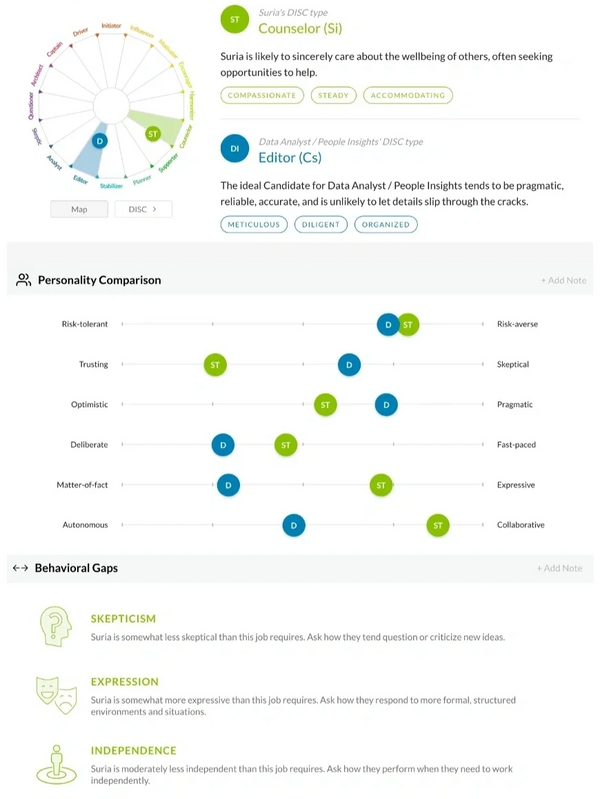The width and height of the screenshot is (600, 799).
Task: Switch to the Map view tab
Action: [x=79, y=209]
